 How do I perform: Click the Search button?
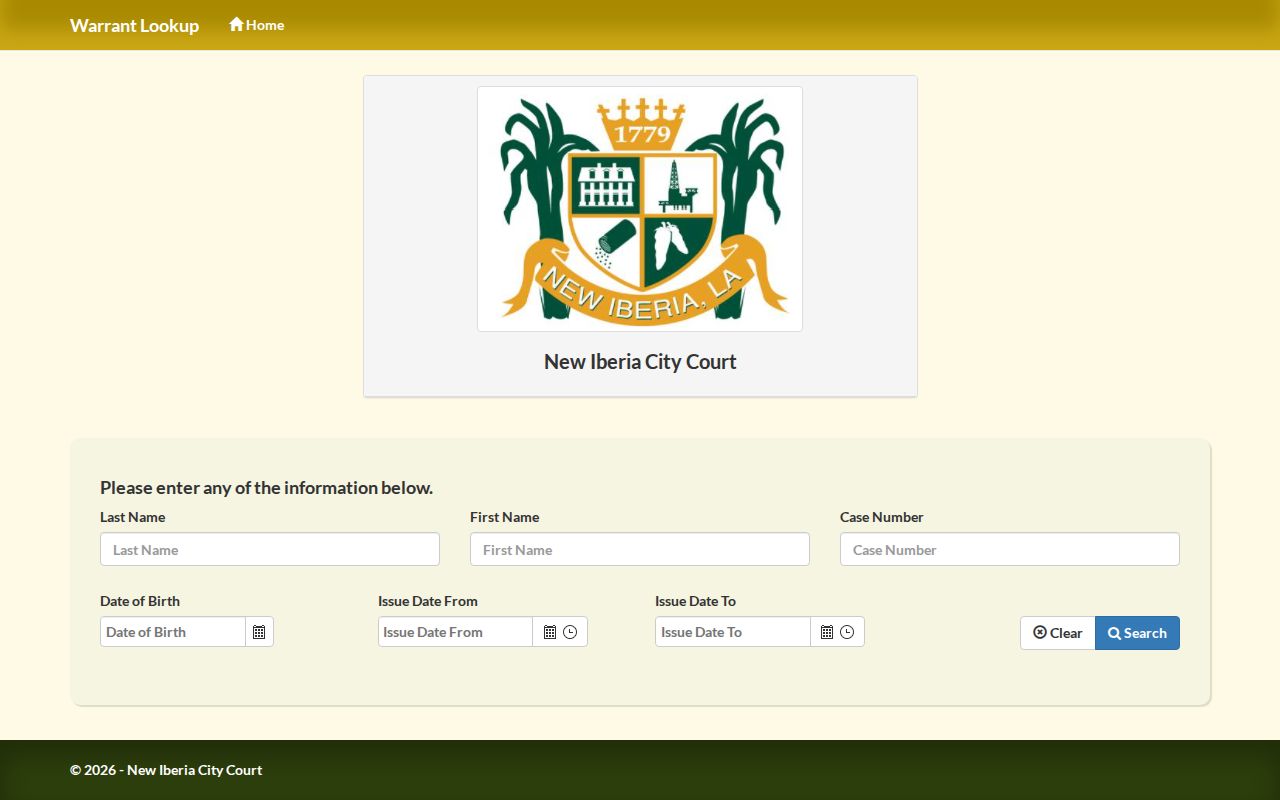1137,633
